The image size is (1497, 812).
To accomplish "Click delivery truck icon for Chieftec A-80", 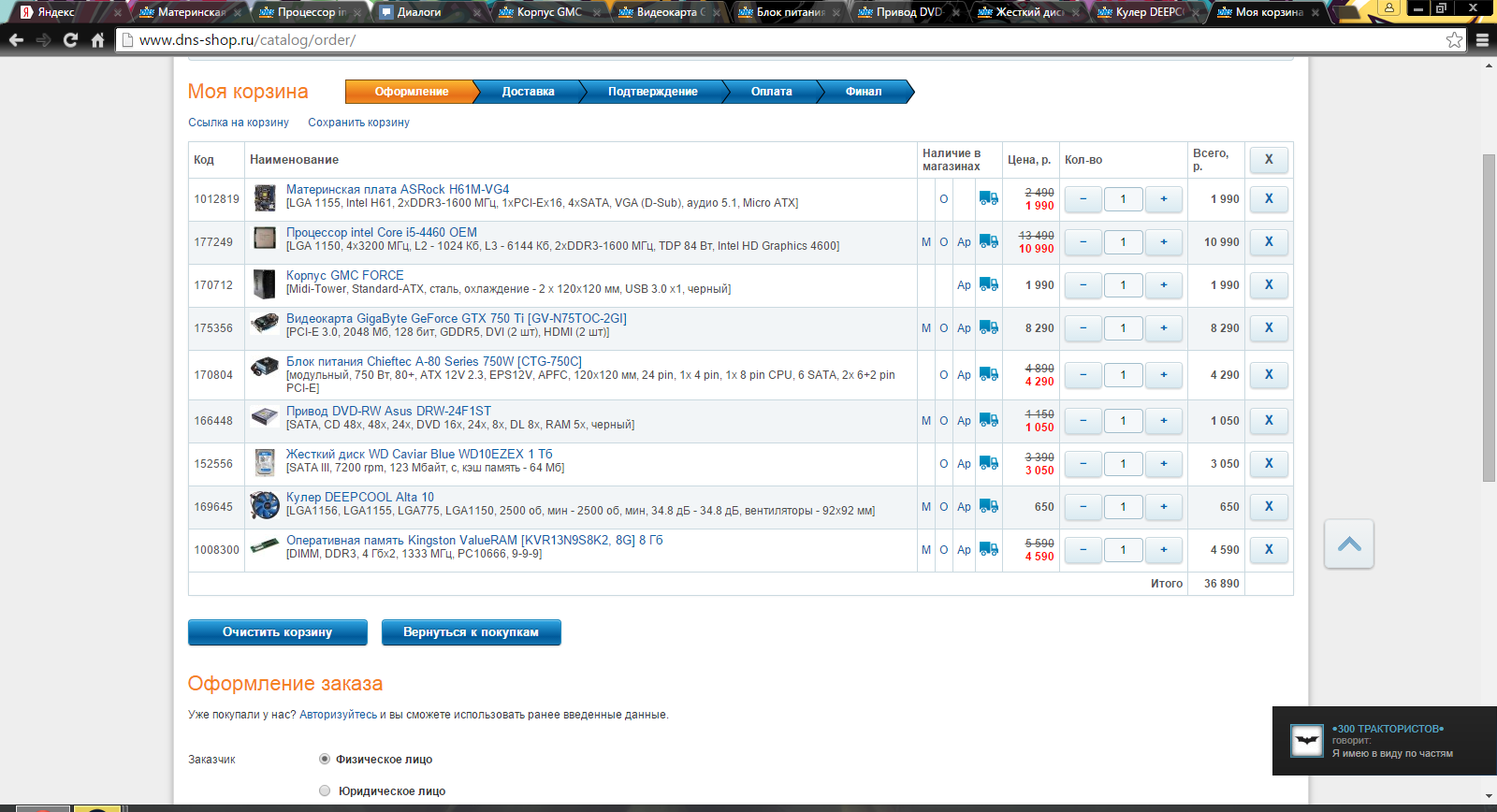I will (x=988, y=374).
